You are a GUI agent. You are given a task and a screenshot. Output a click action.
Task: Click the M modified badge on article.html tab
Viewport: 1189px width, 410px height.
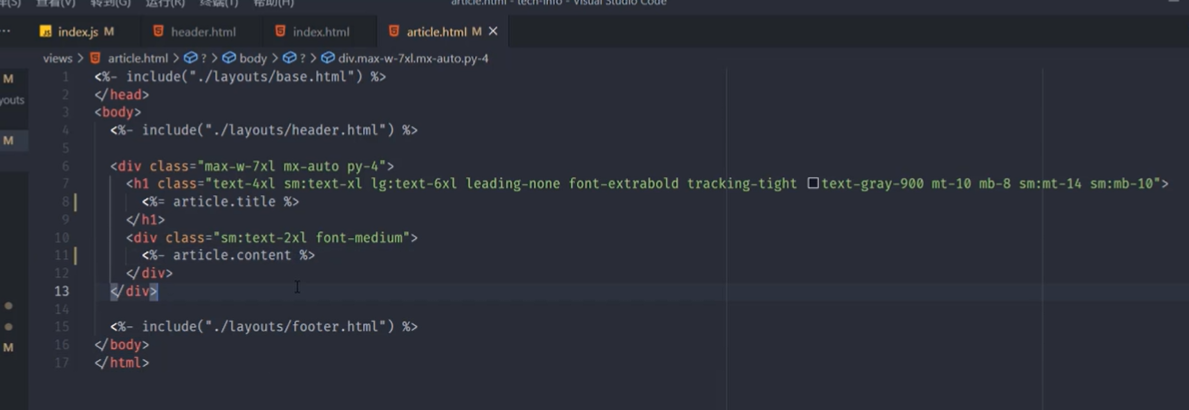click(476, 32)
